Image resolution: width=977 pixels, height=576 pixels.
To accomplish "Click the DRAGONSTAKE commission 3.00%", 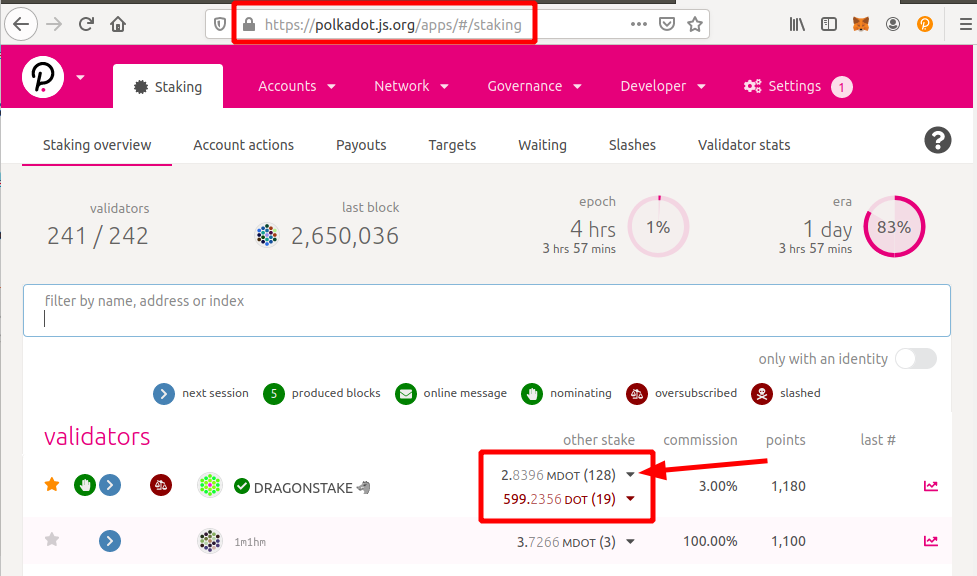I will coord(718,486).
